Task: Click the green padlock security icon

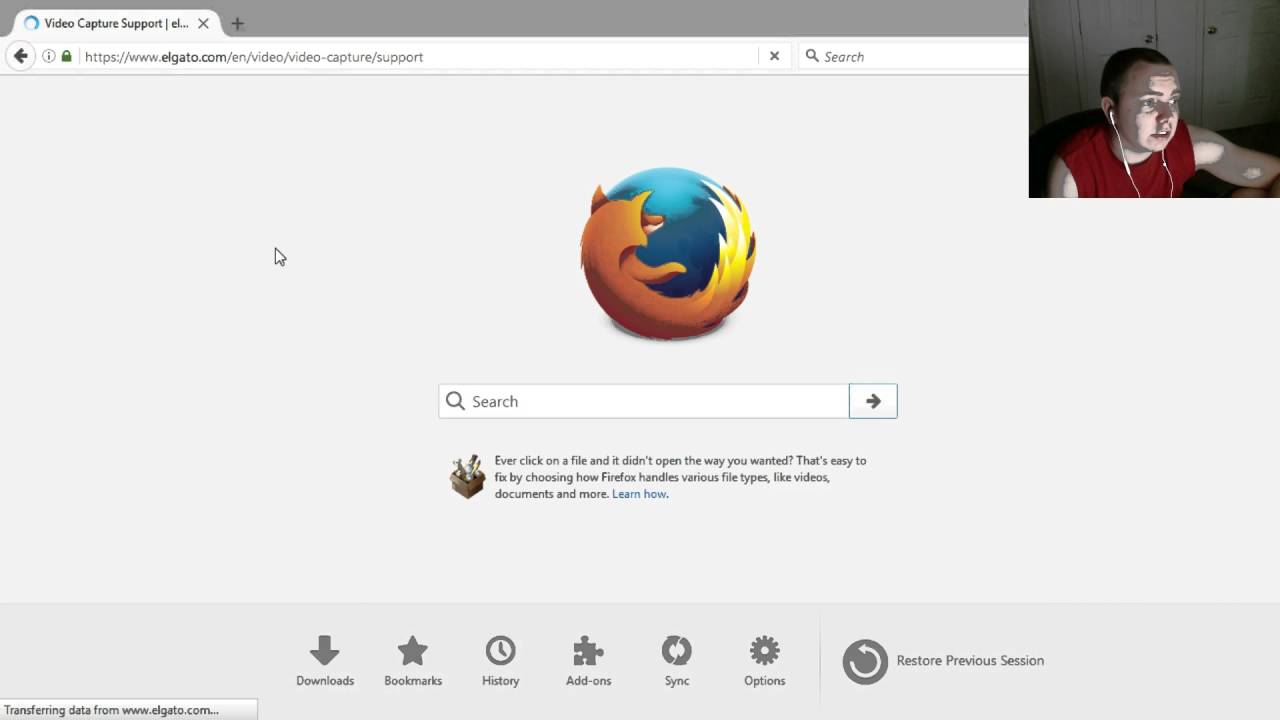Action: 67,57
